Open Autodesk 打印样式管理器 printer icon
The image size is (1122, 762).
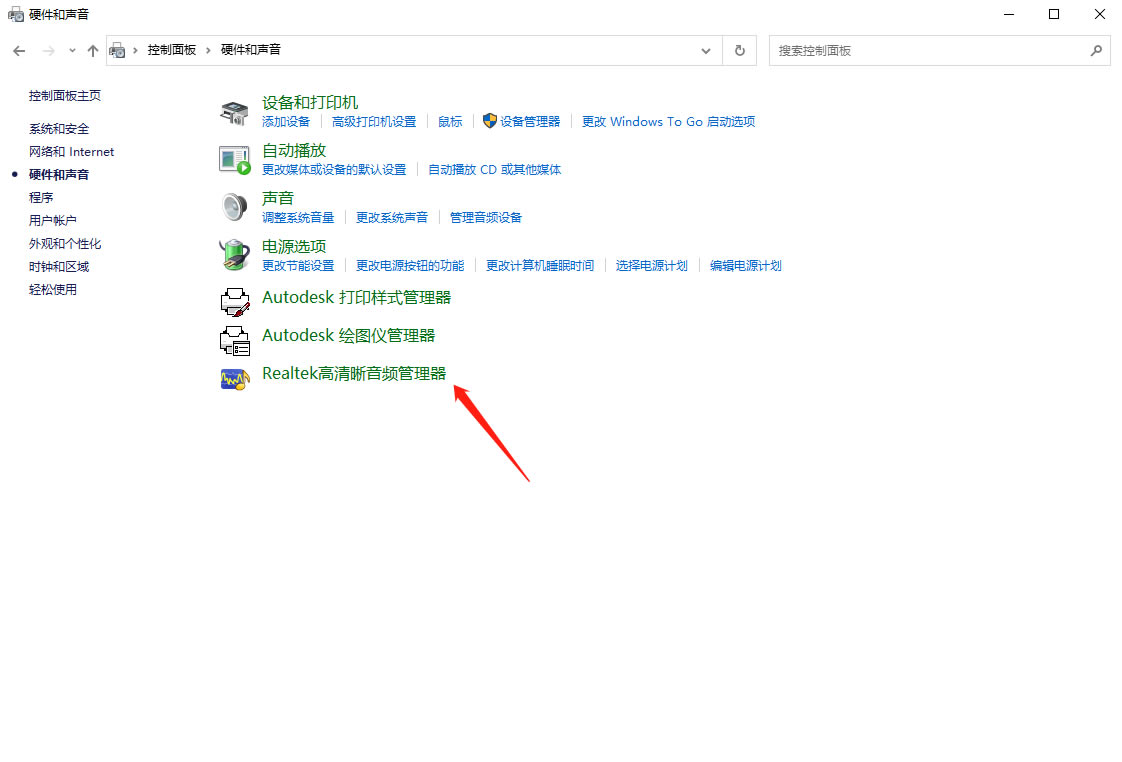tap(234, 299)
